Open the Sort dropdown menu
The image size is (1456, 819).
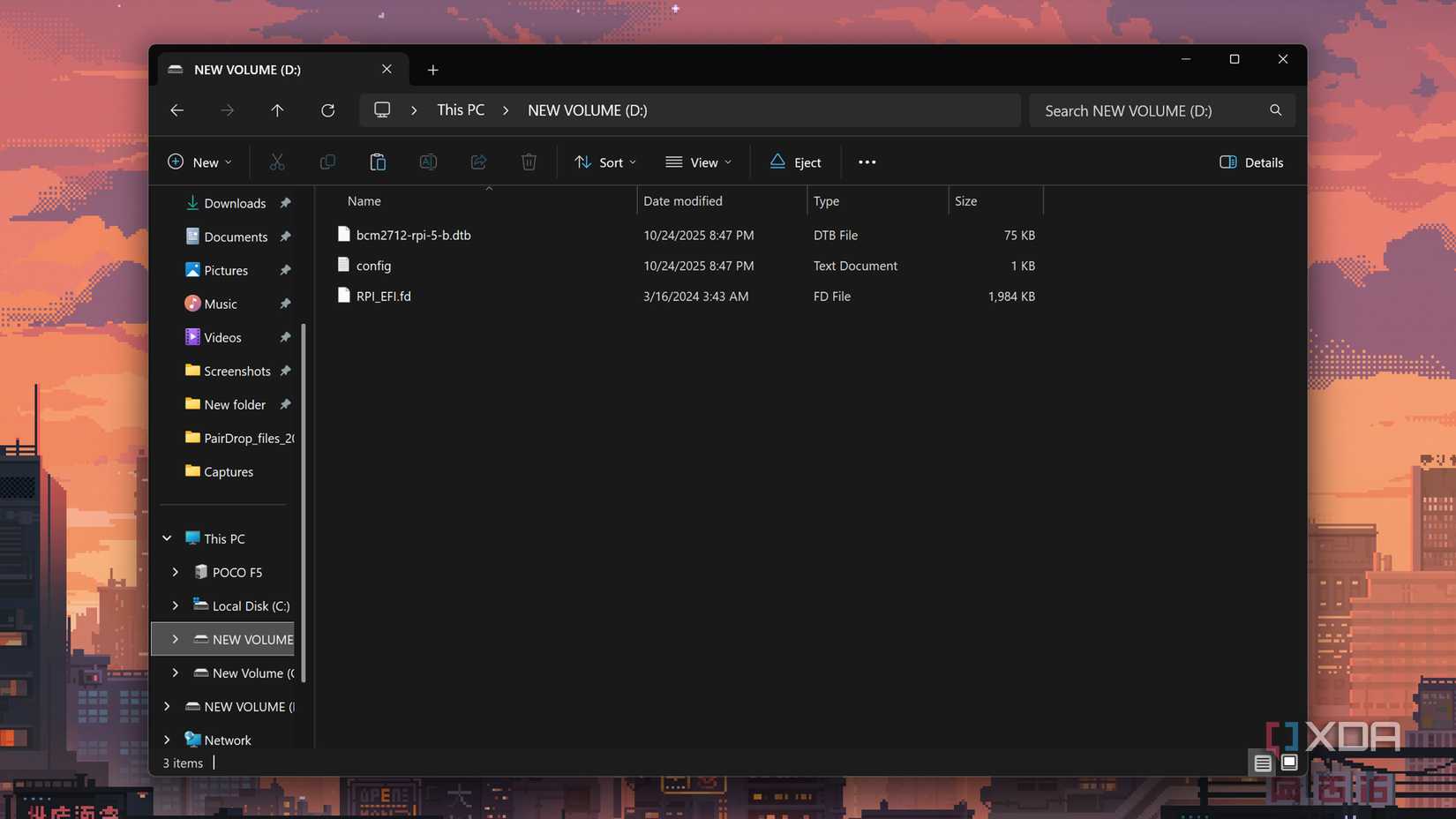point(605,162)
